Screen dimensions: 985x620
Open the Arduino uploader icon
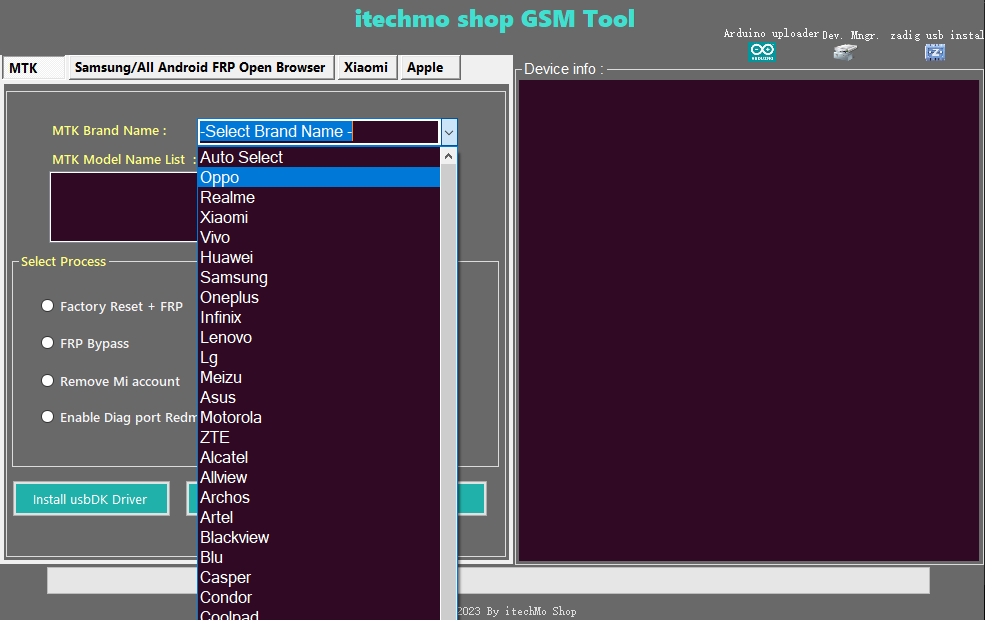click(x=762, y=51)
